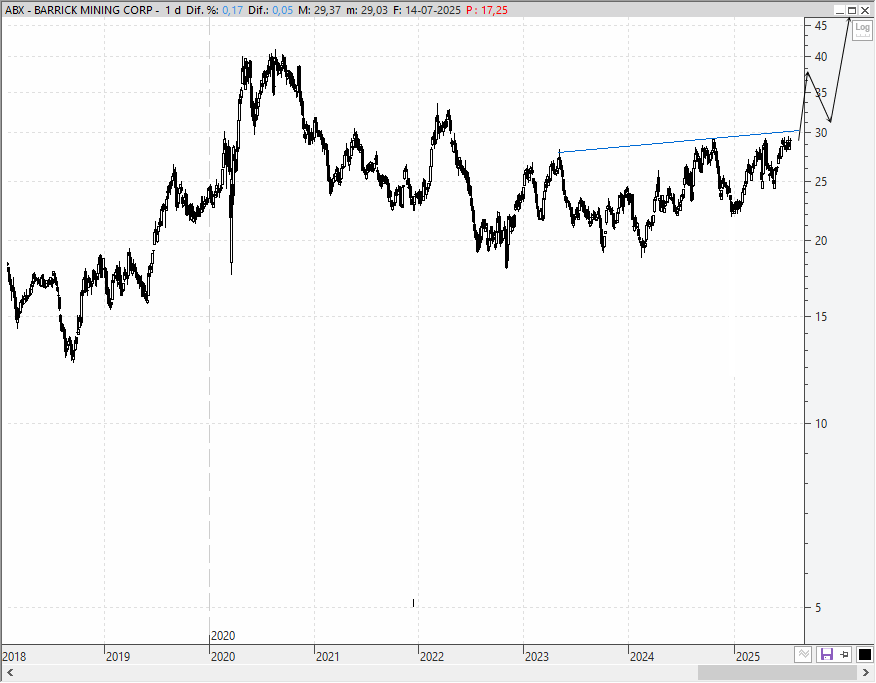
Task: Click the pushpin icon beside save
Action: [844, 655]
